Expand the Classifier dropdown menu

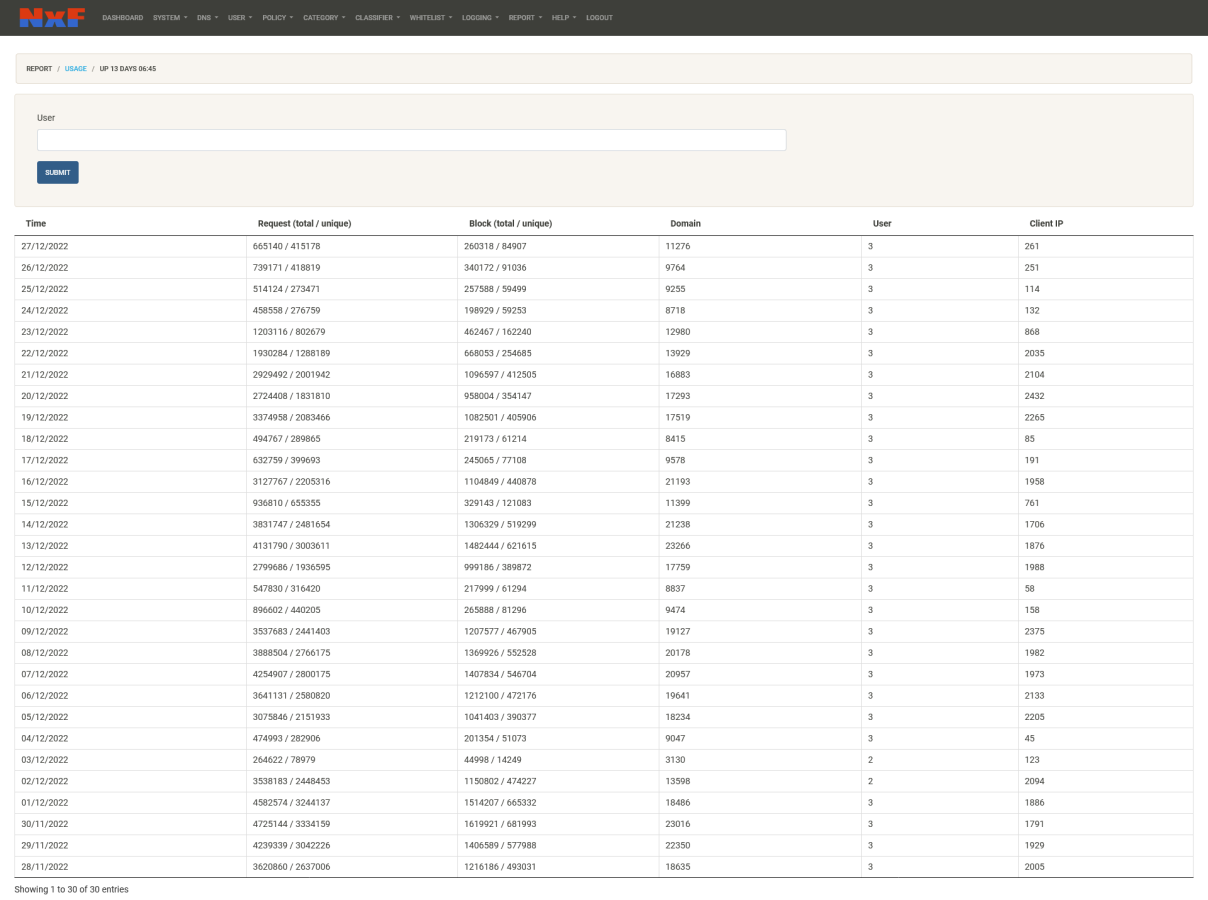point(377,18)
